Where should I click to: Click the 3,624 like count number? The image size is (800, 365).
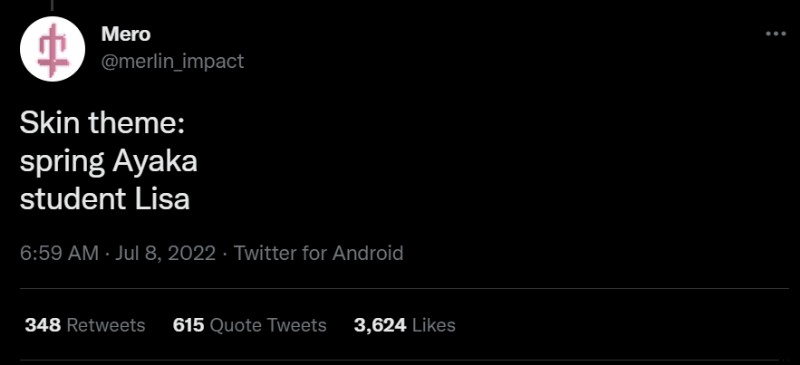(x=380, y=325)
